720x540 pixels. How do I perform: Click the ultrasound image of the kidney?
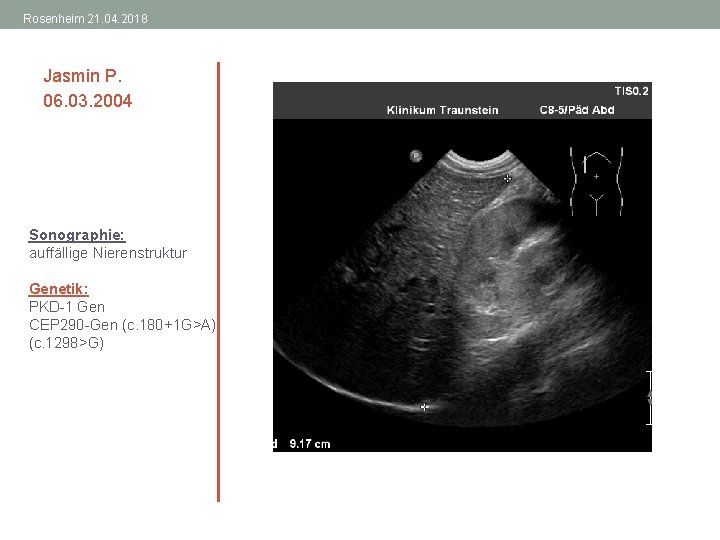(462, 267)
